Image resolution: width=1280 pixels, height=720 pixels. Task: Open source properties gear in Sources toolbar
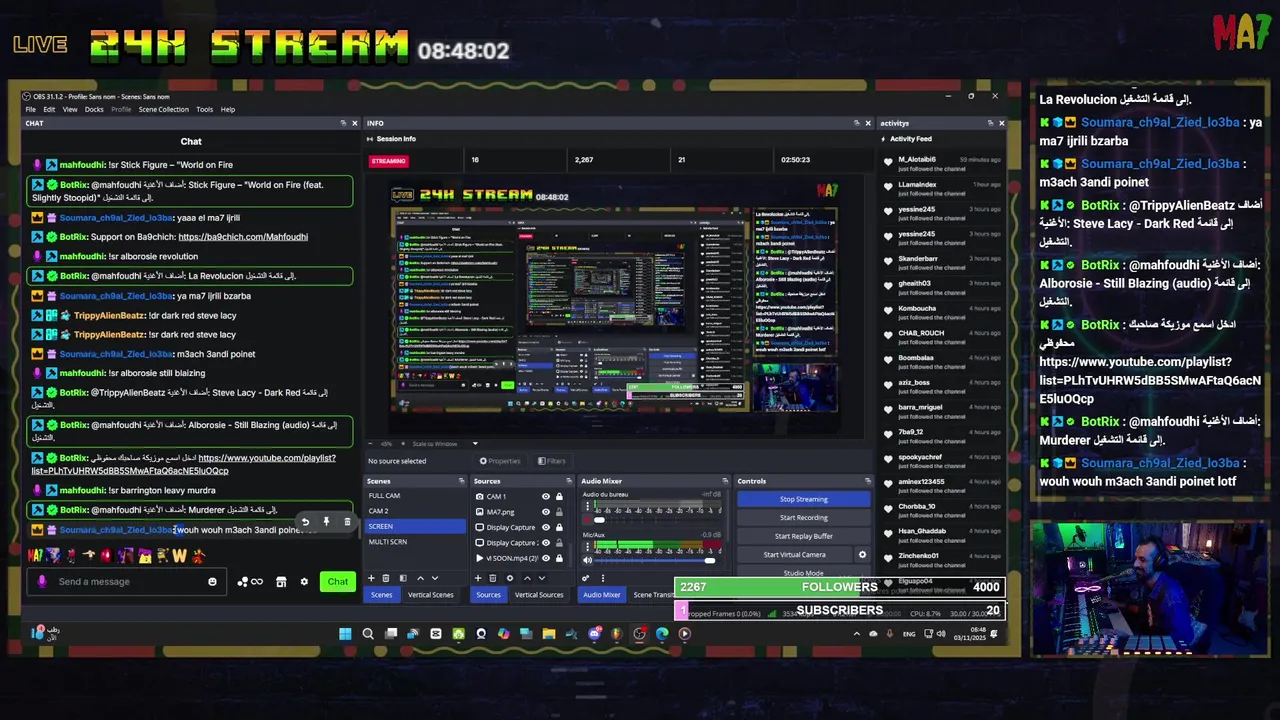pos(510,578)
